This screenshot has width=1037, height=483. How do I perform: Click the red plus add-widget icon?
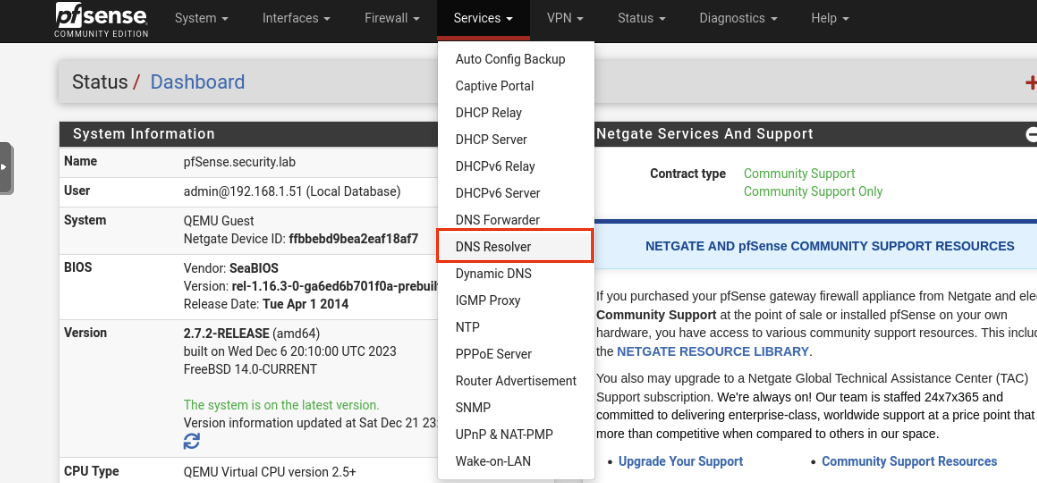click(1030, 83)
